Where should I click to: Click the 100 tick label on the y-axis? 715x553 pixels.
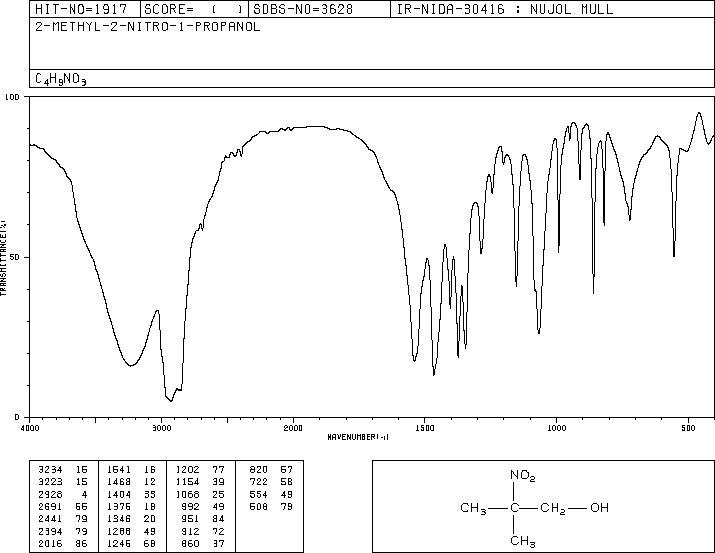(x=13, y=97)
